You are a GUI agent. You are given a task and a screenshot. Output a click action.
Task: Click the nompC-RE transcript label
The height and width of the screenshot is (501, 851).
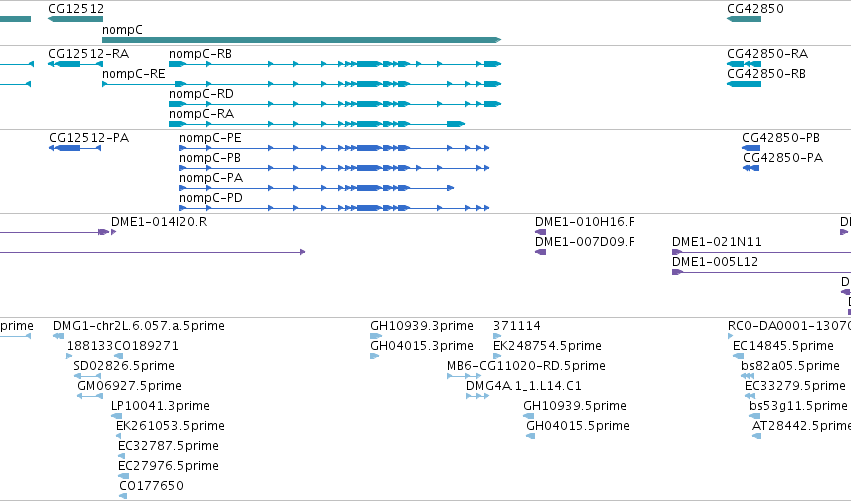134,74
